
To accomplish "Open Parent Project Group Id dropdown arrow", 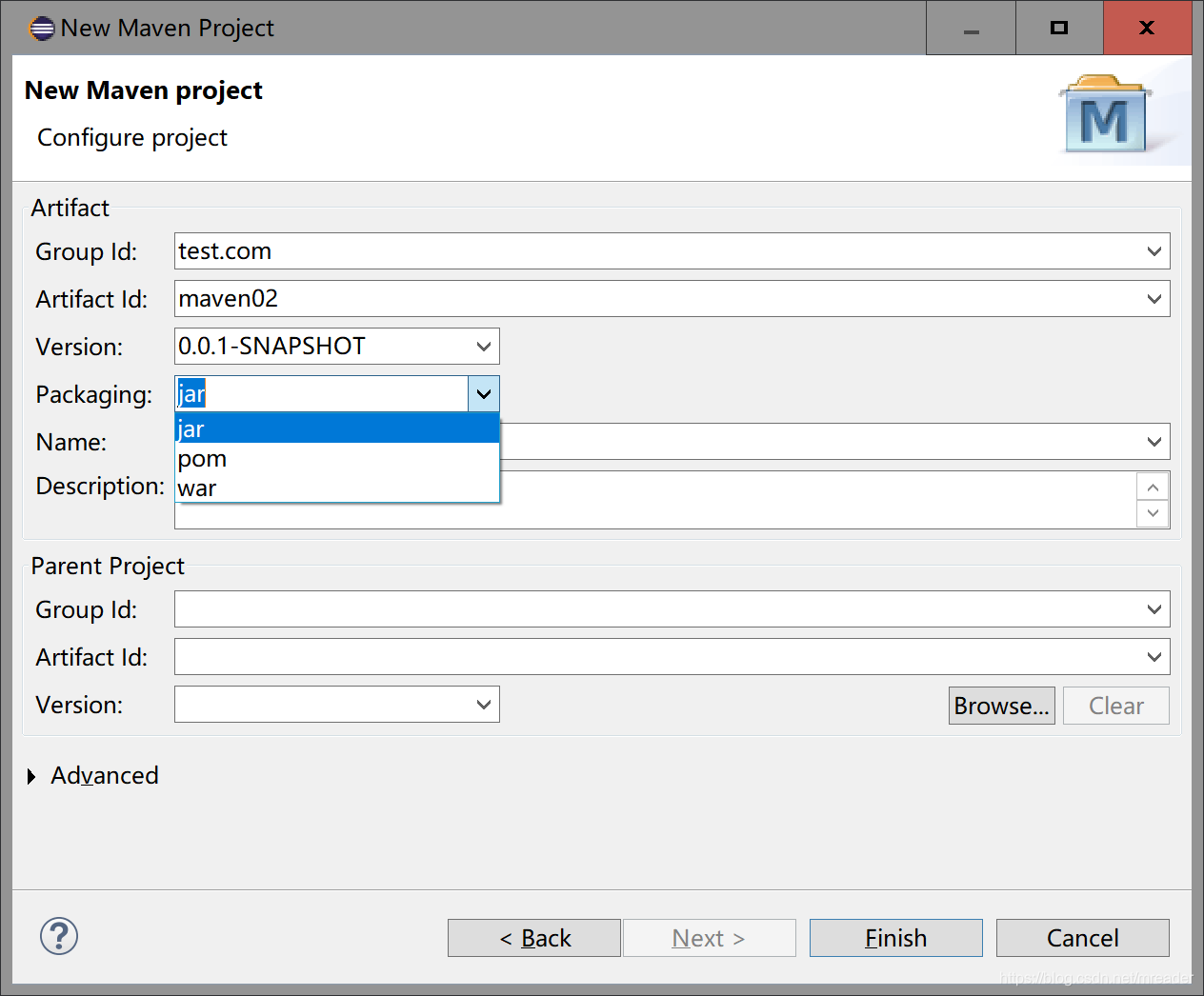I will click(x=1154, y=609).
